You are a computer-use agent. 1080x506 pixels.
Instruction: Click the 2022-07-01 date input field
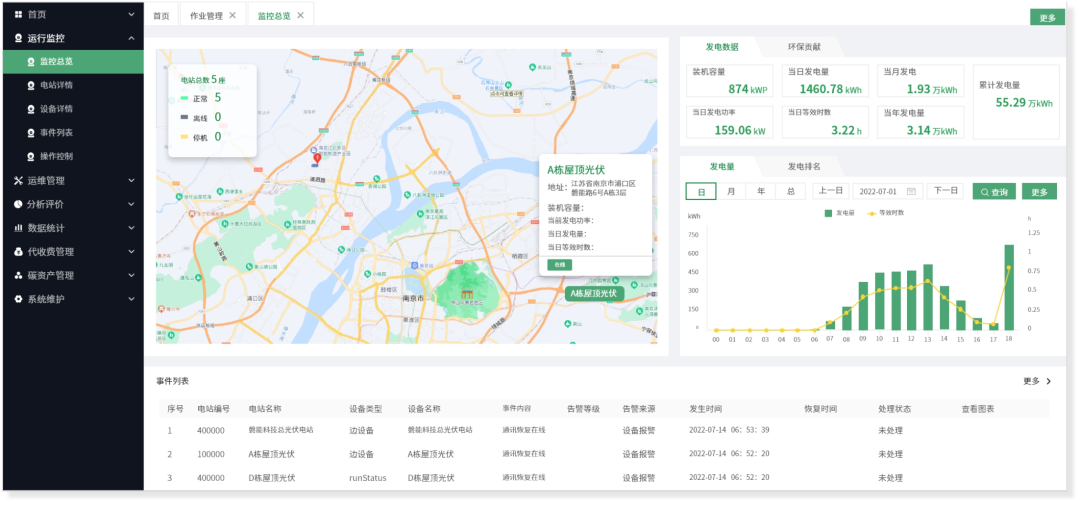pyautogui.click(x=888, y=191)
